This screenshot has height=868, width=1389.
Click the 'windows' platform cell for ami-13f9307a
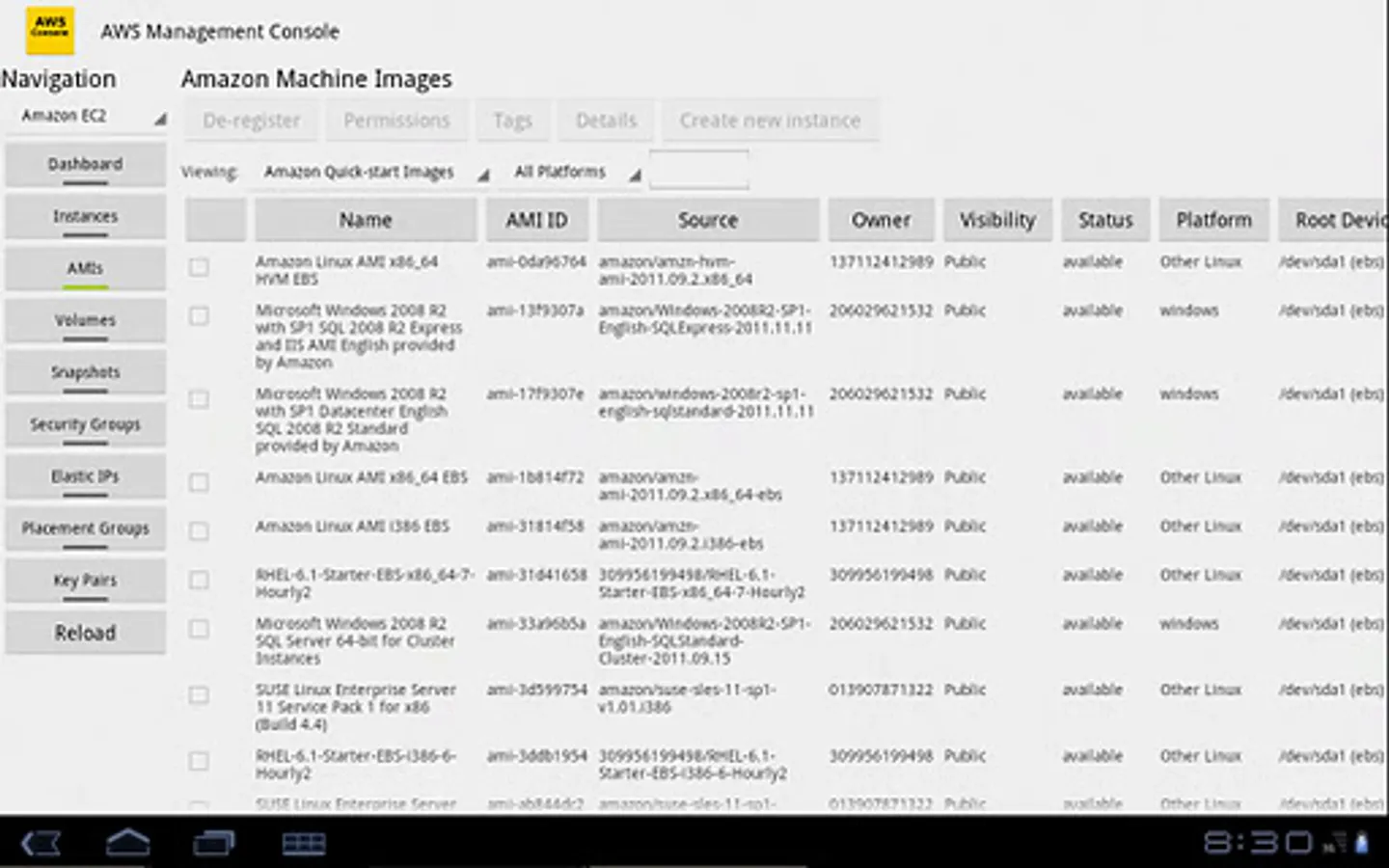coord(1188,311)
